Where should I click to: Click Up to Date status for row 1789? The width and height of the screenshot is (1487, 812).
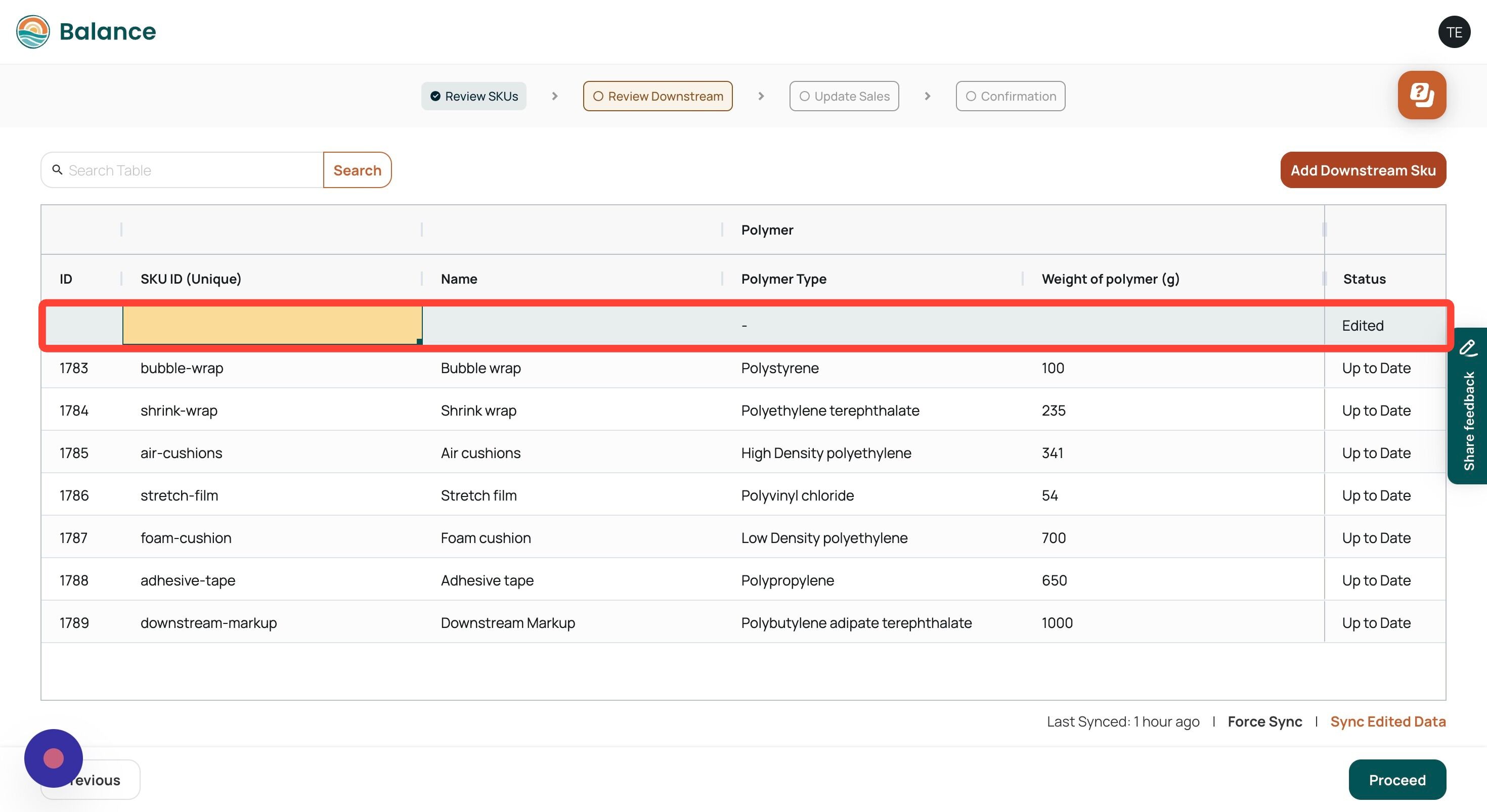click(1385, 623)
